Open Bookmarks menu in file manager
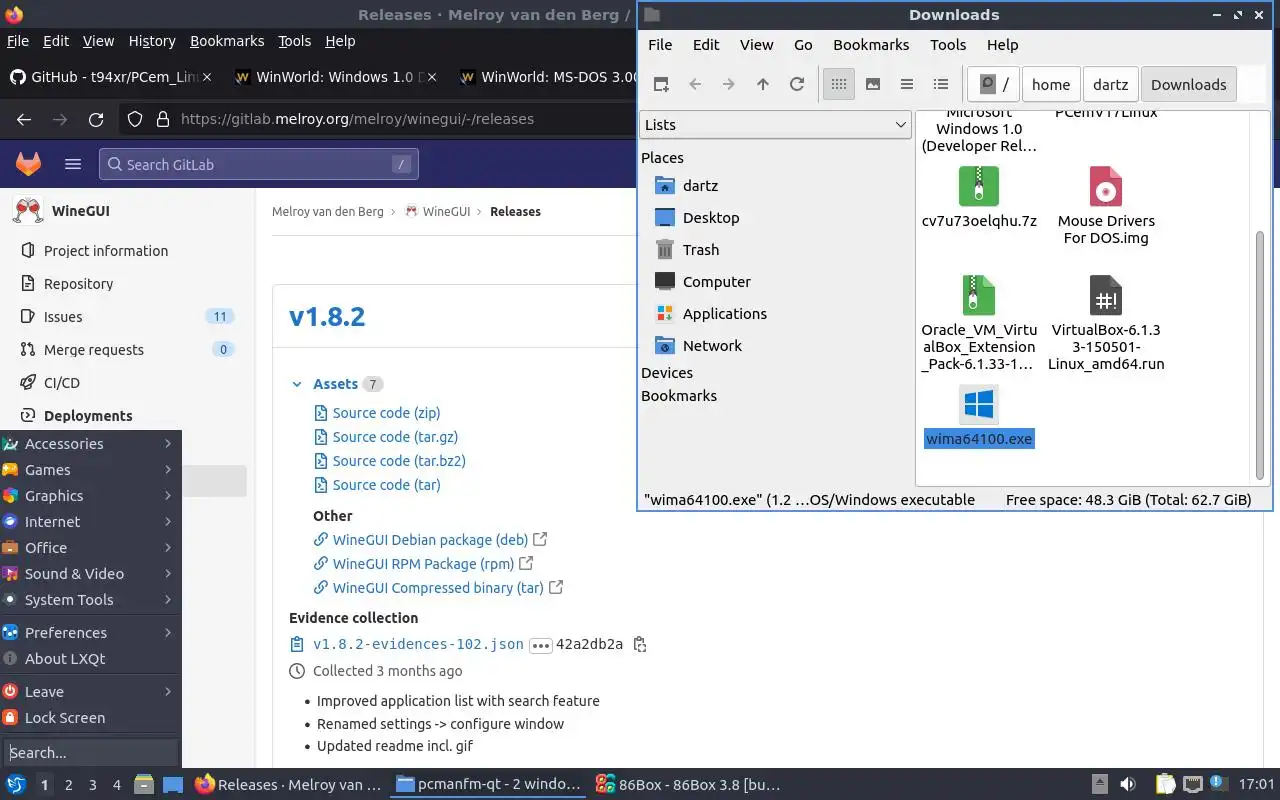This screenshot has width=1280, height=800. [x=871, y=44]
